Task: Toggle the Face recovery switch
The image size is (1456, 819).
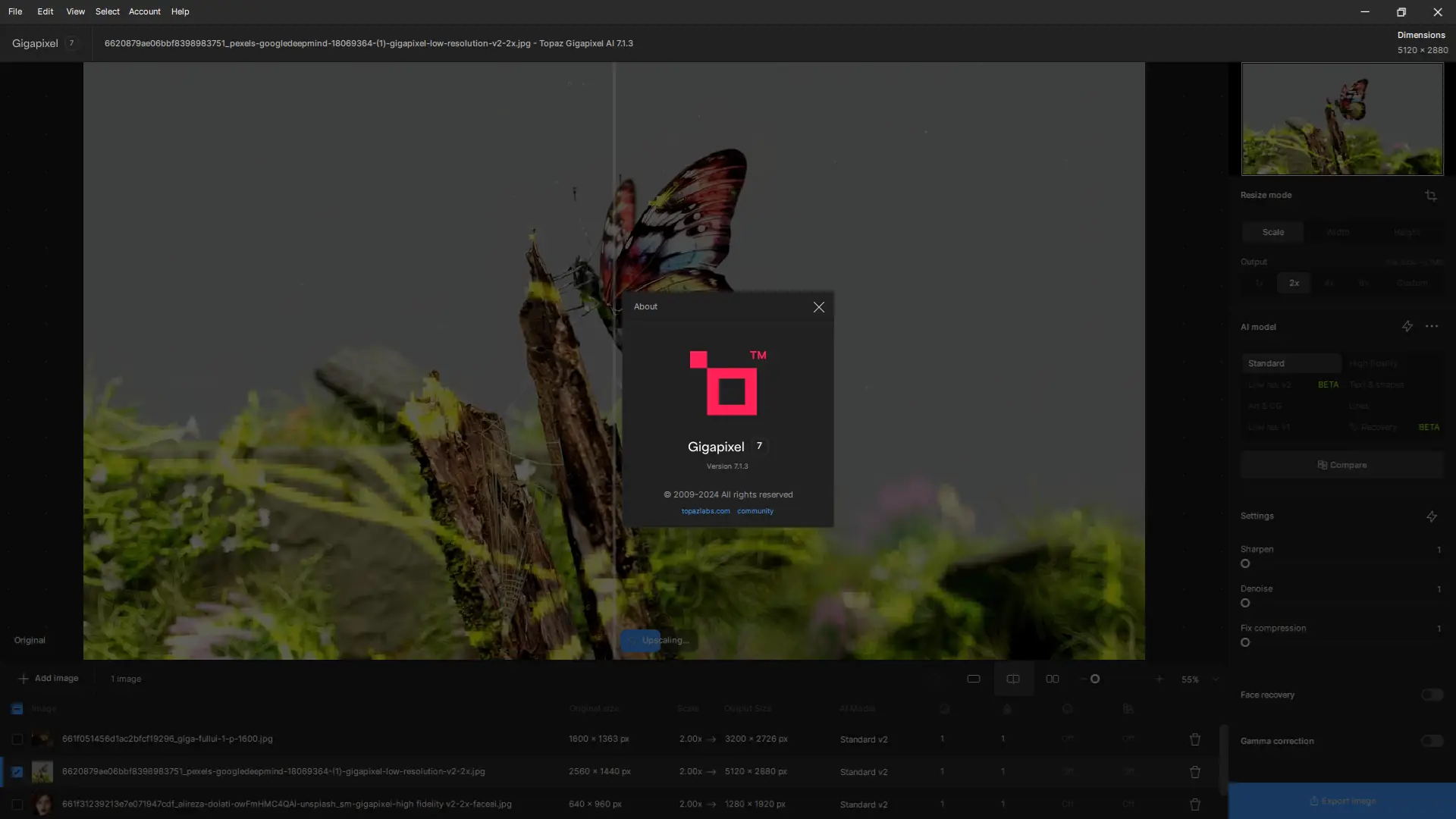Action: pos(1432,695)
